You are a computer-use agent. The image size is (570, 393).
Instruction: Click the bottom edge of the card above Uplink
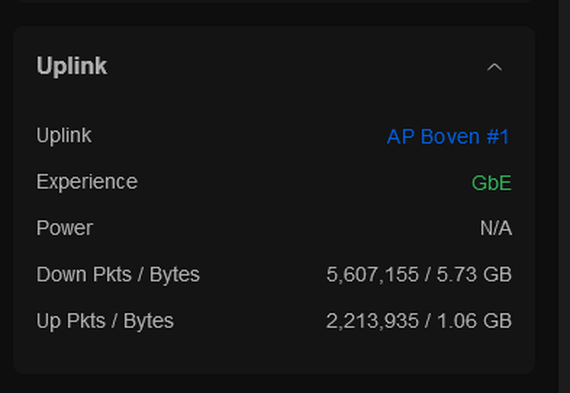tap(274, 1)
